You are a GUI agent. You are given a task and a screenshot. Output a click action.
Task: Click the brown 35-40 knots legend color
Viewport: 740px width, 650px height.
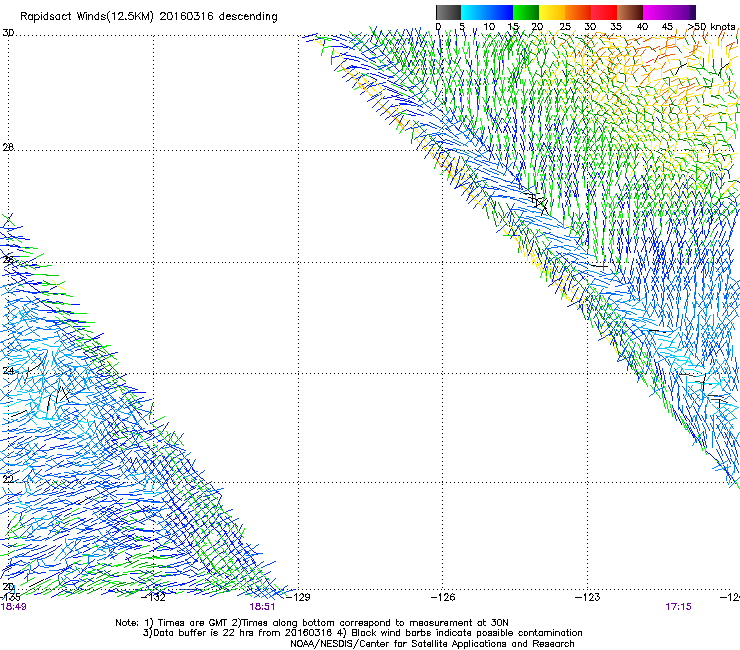tap(630, 12)
